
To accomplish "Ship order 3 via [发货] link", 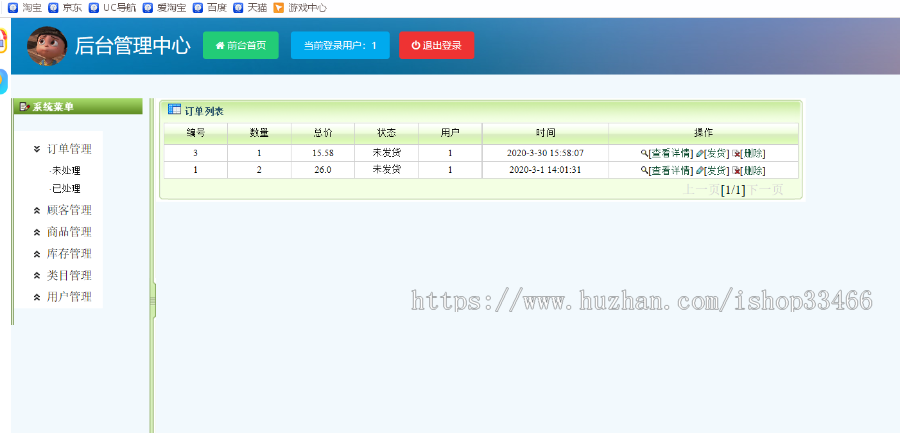I will pyautogui.click(x=716, y=153).
